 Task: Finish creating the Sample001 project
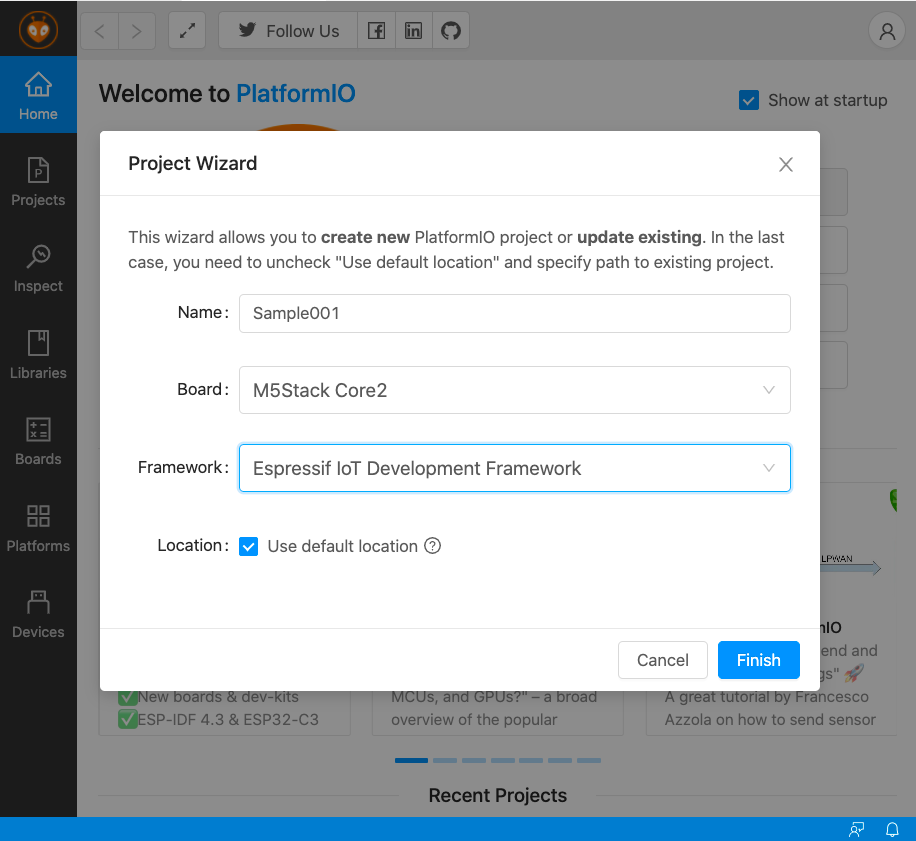758,660
